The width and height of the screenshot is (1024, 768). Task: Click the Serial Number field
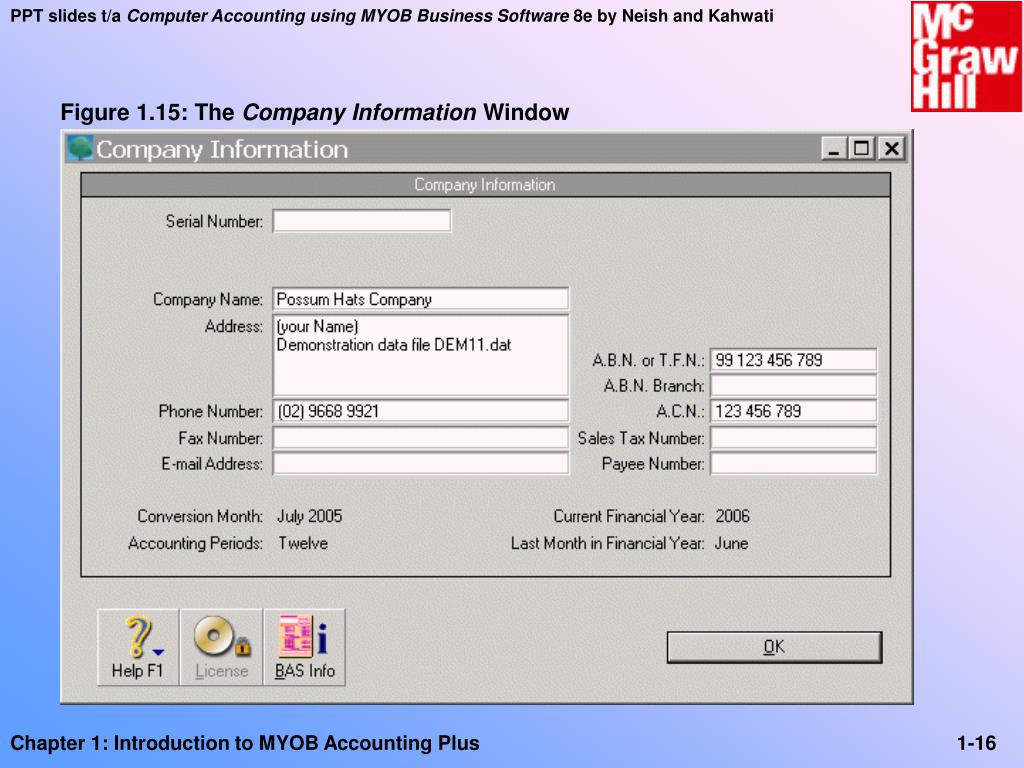point(362,221)
